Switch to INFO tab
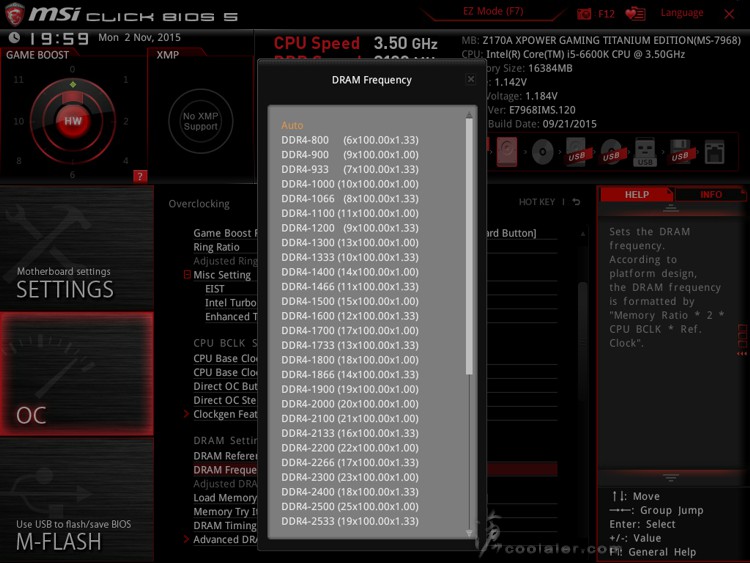The image size is (750, 563). pyautogui.click(x=711, y=194)
